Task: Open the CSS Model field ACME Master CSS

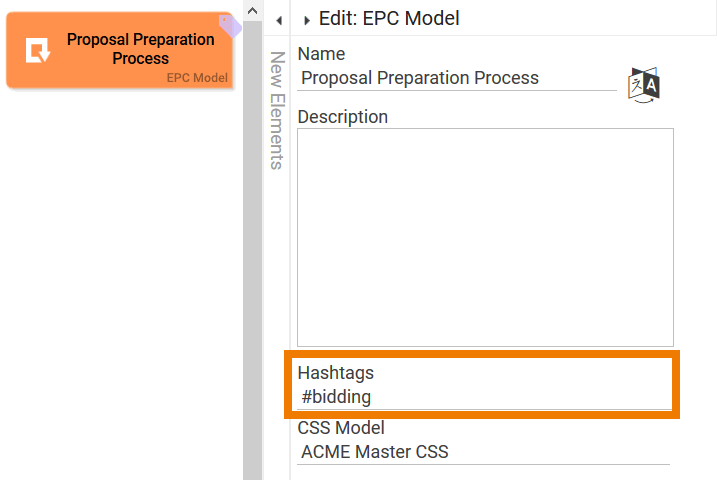Action: (483, 452)
